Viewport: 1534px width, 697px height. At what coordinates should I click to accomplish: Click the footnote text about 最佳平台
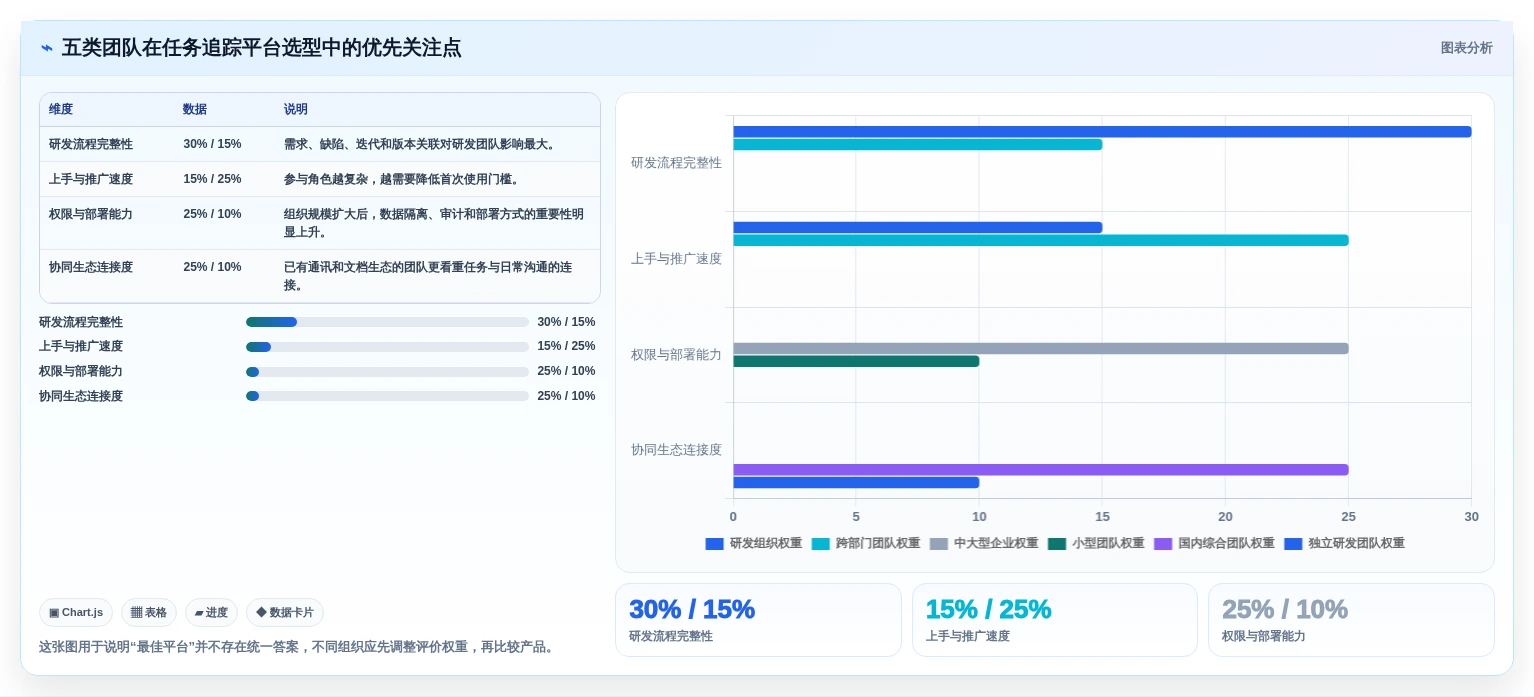click(297, 647)
